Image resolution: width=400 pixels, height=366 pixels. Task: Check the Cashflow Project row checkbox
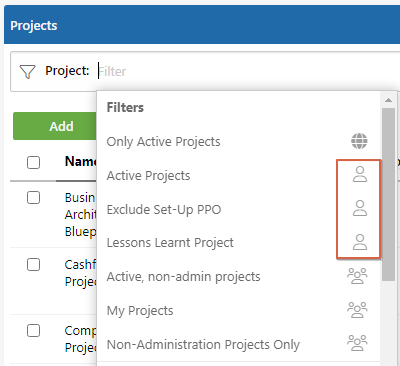coord(33,265)
